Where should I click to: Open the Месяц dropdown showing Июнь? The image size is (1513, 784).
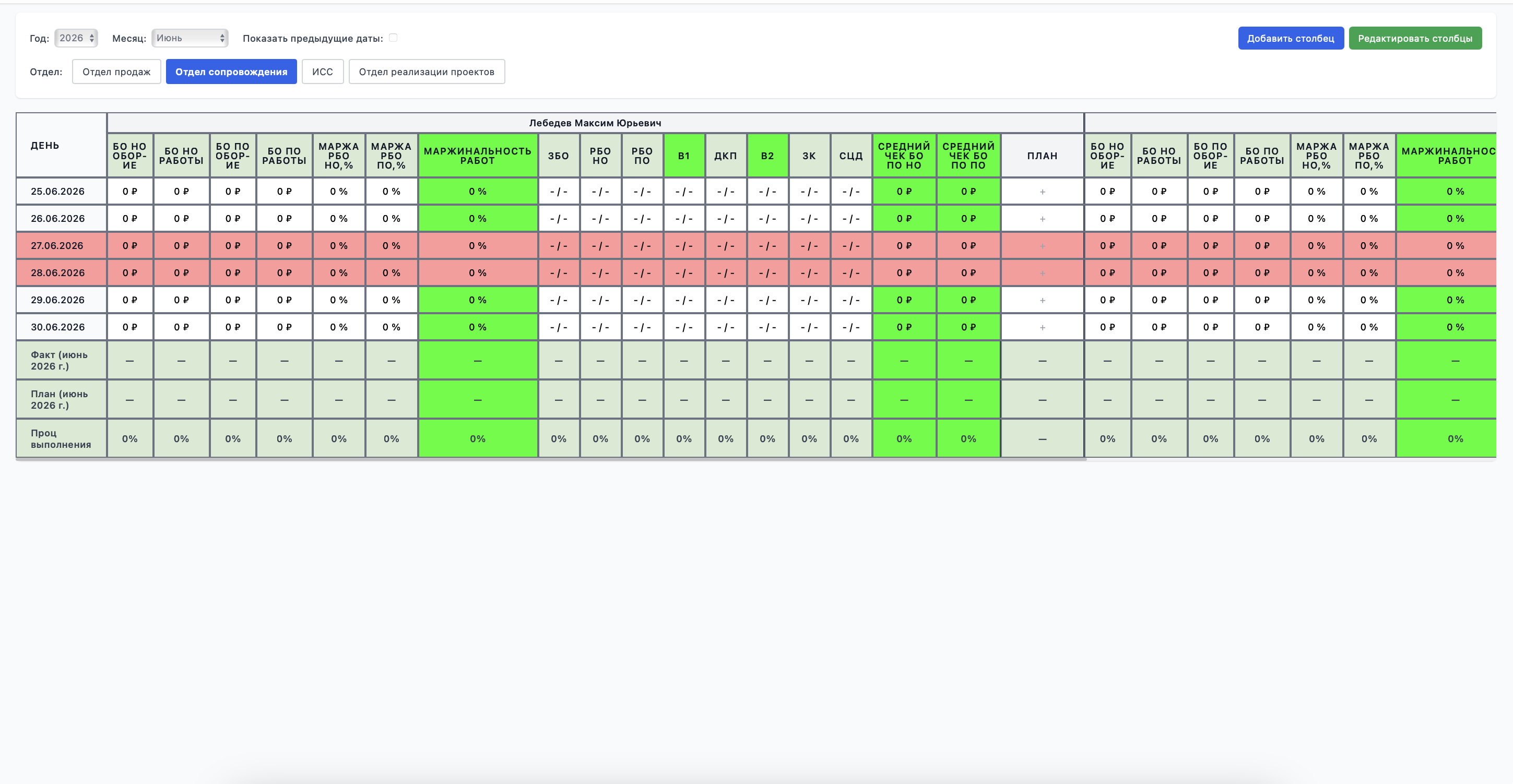(190, 38)
